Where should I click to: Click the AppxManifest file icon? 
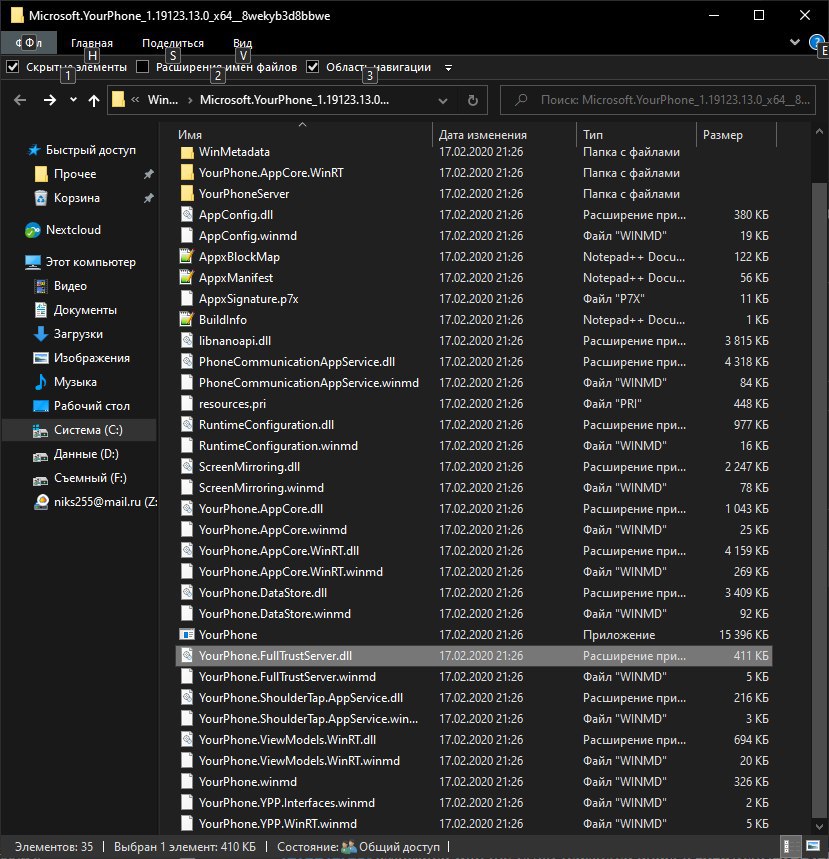187,278
